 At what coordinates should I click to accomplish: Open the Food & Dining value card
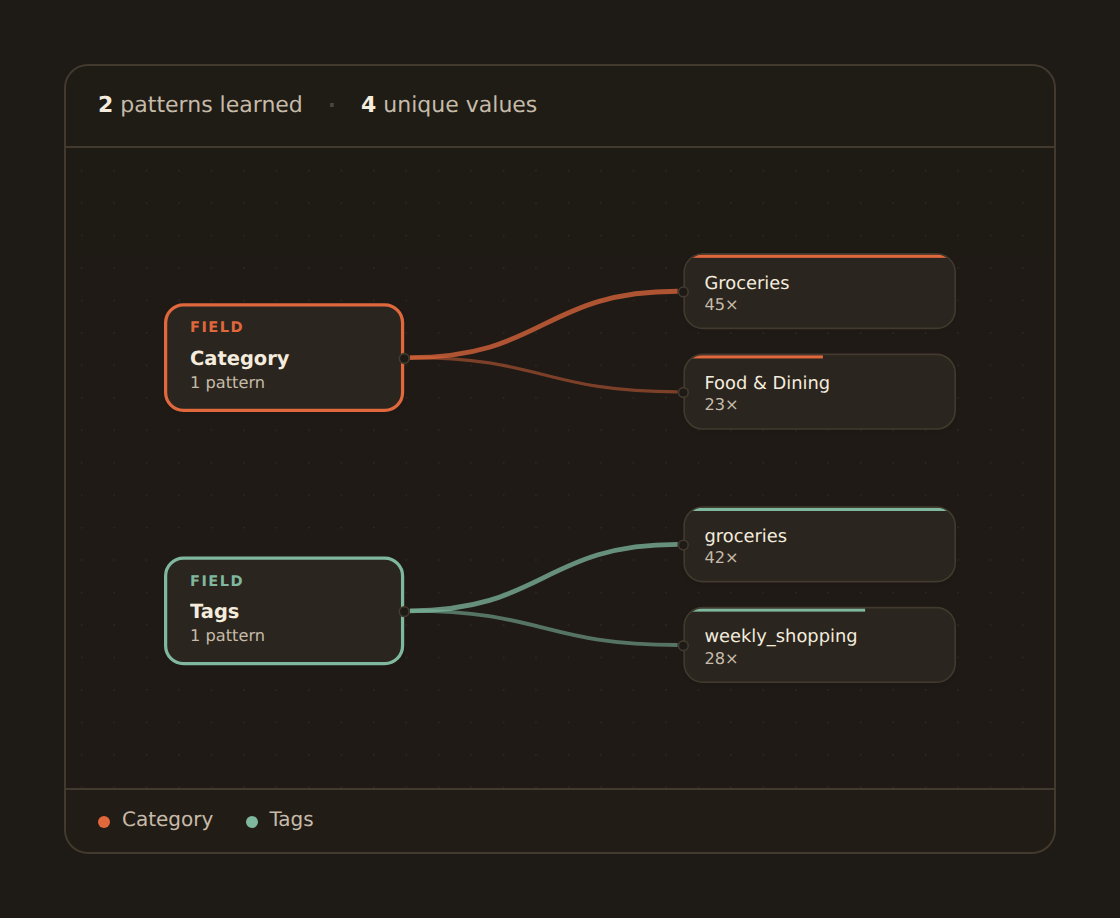[819, 392]
